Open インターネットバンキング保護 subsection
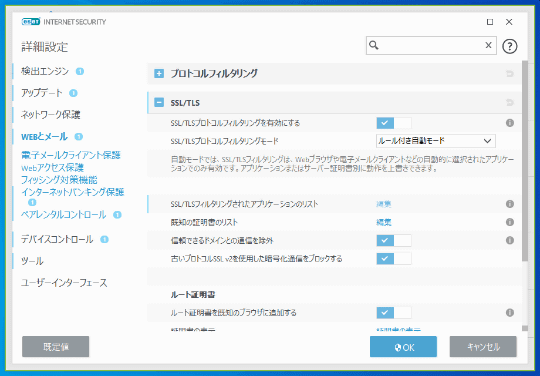This screenshot has width=540, height=376. pyautogui.click(x=72, y=192)
